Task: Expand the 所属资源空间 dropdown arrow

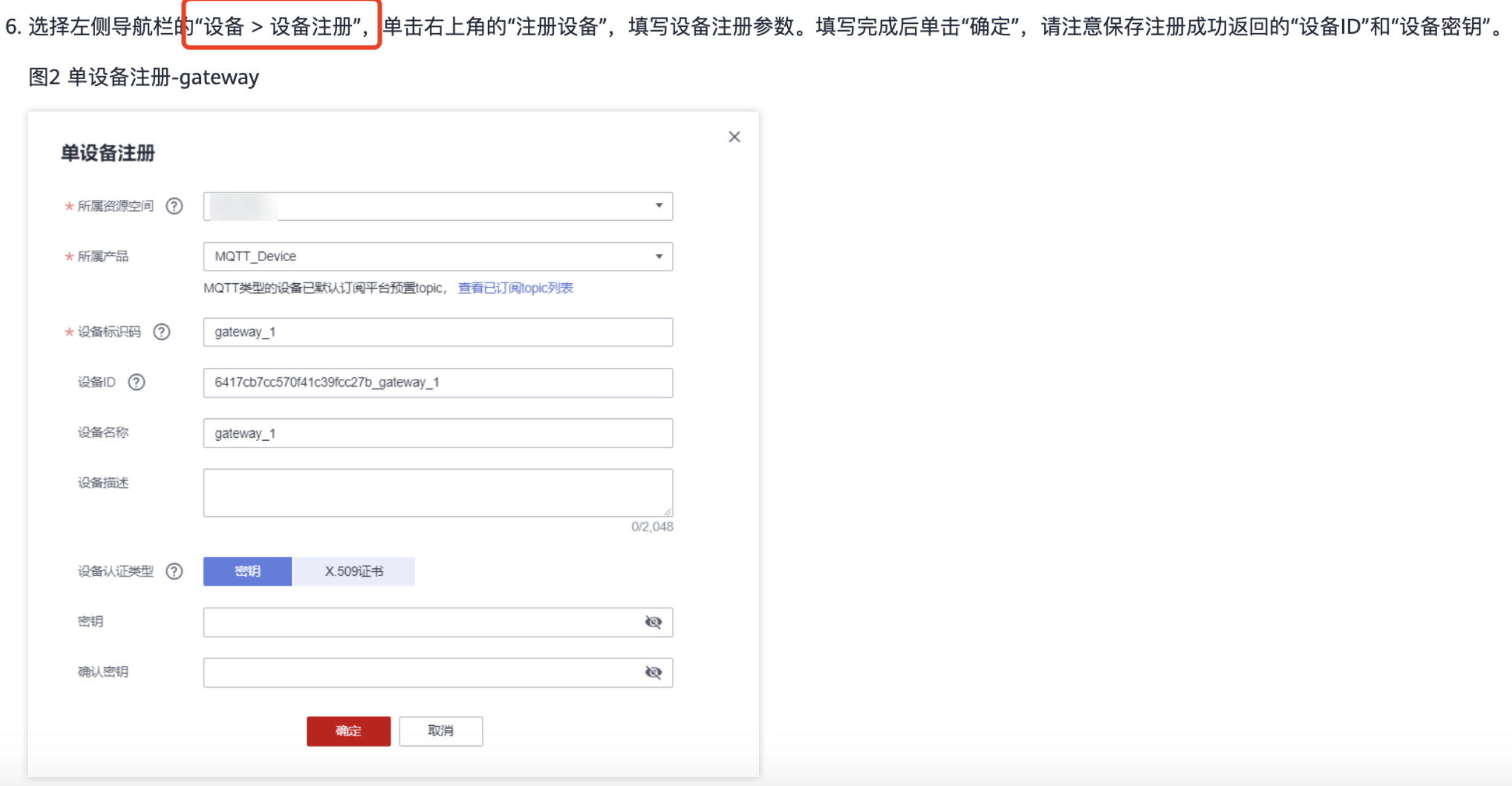Action: click(659, 206)
